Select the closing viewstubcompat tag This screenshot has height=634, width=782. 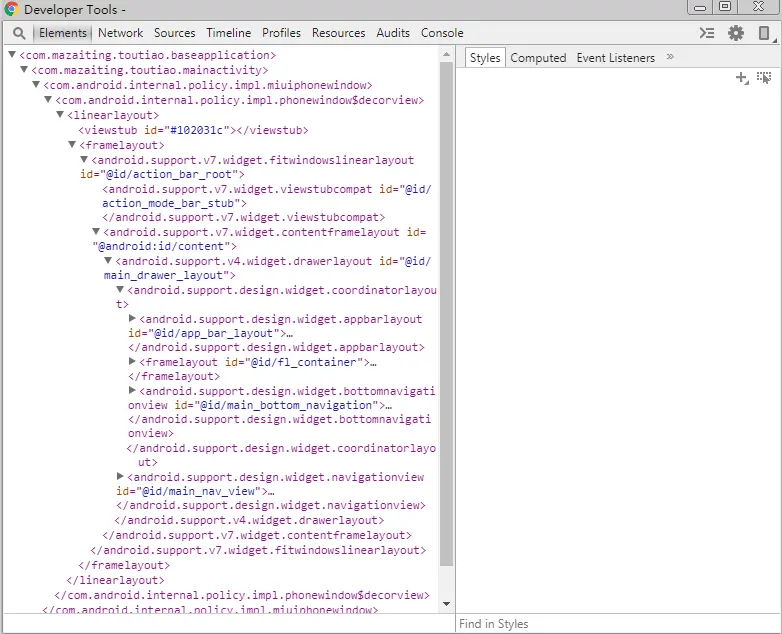click(243, 217)
